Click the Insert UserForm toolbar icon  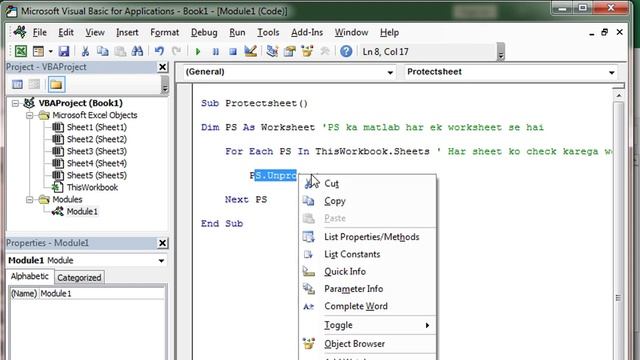[38, 51]
